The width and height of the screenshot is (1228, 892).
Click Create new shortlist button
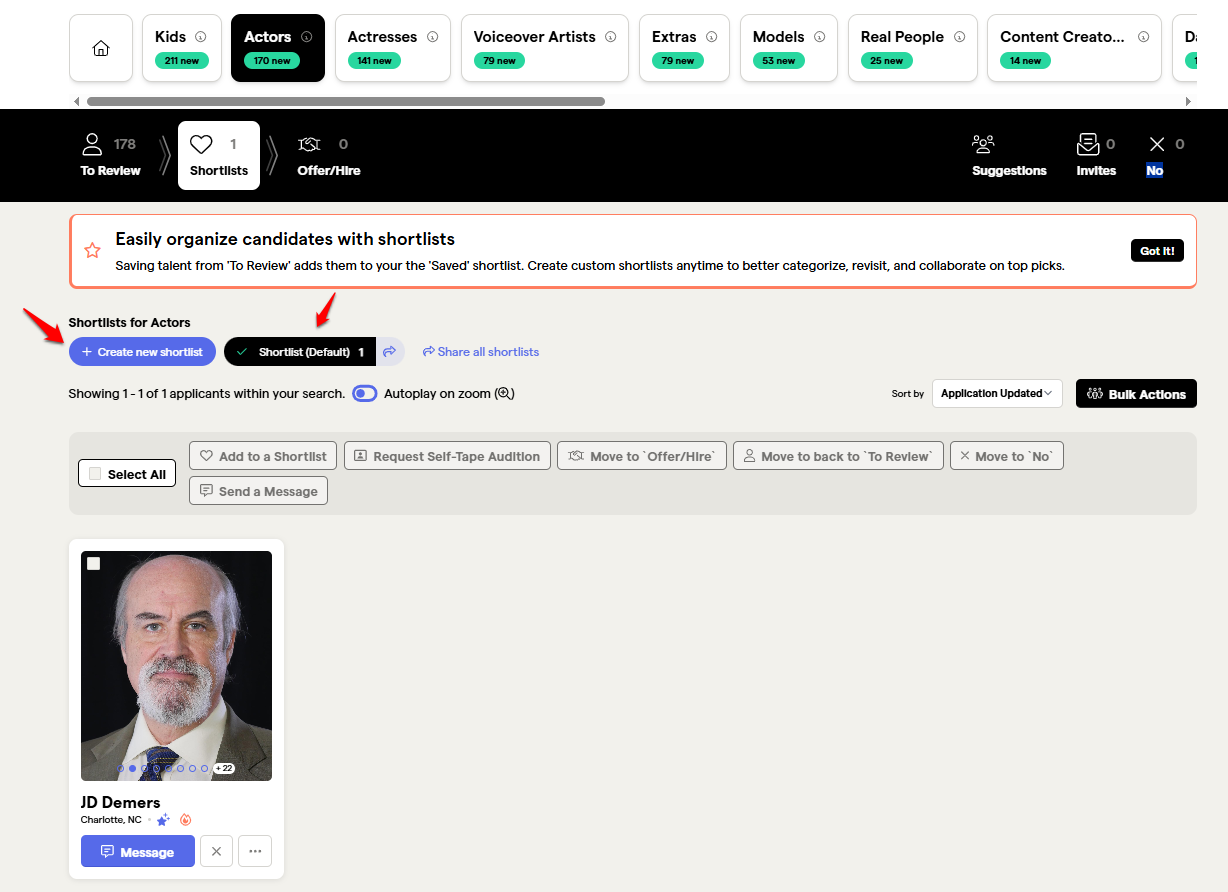(142, 352)
